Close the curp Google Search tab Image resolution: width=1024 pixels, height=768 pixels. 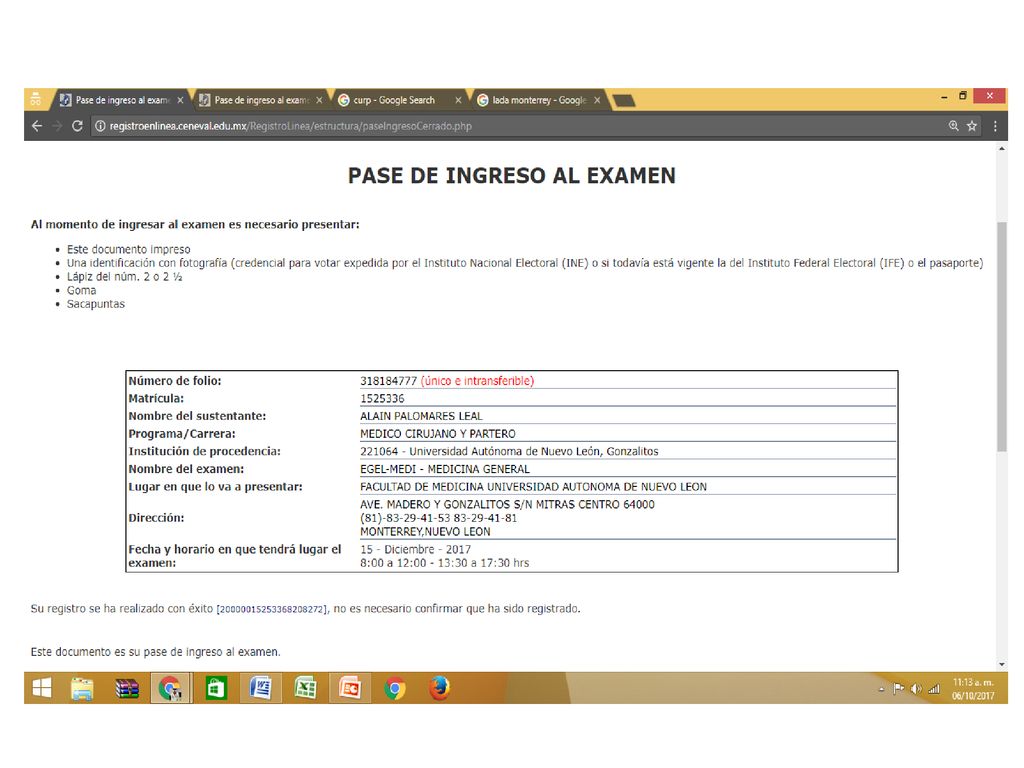(458, 101)
